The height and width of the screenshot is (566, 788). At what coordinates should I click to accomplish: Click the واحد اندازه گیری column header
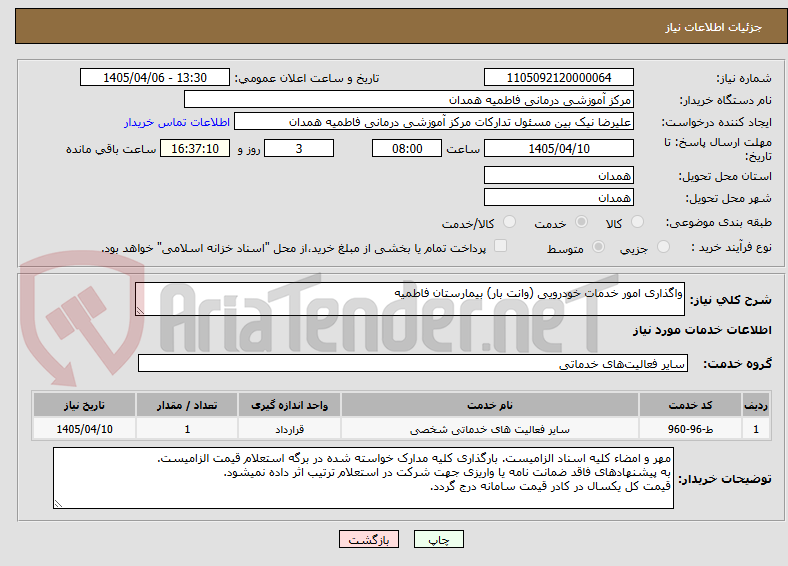pos(289,405)
